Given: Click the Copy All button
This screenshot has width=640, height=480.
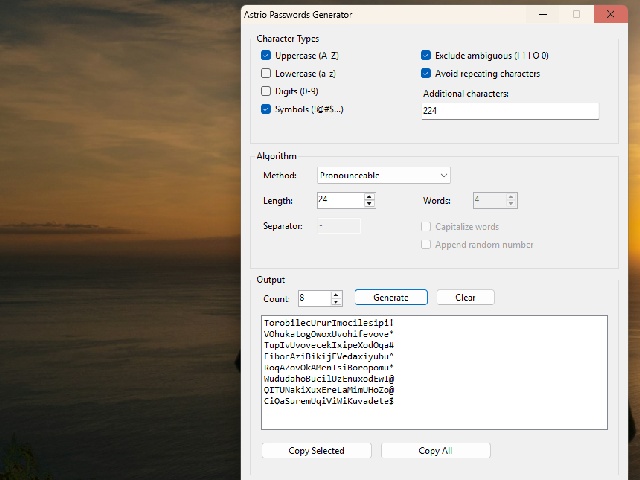Looking at the screenshot, I should tap(436, 451).
